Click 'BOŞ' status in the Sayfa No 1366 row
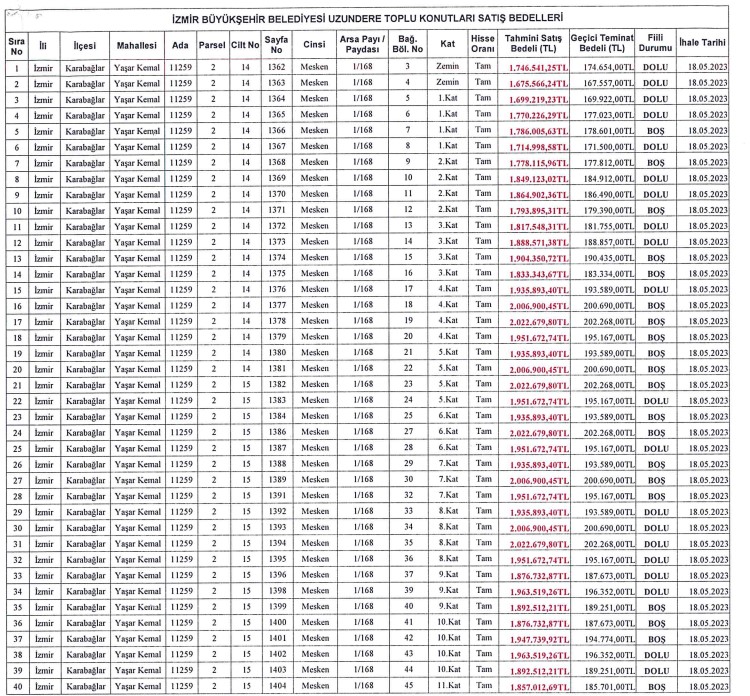Image resolution: width=750 pixels, height=696 pixels. [656, 131]
